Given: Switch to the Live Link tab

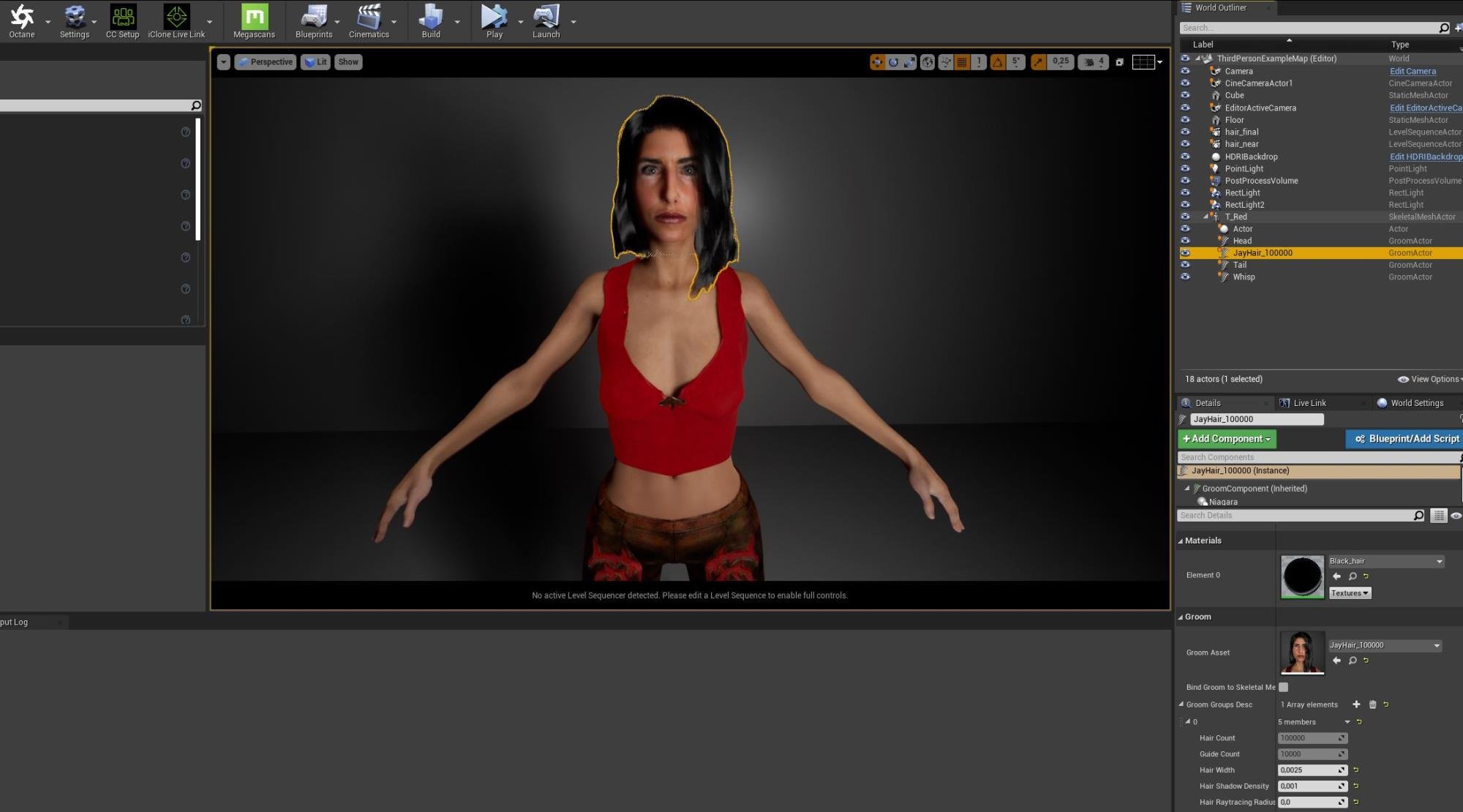Looking at the screenshot, I should (1309, 403).
